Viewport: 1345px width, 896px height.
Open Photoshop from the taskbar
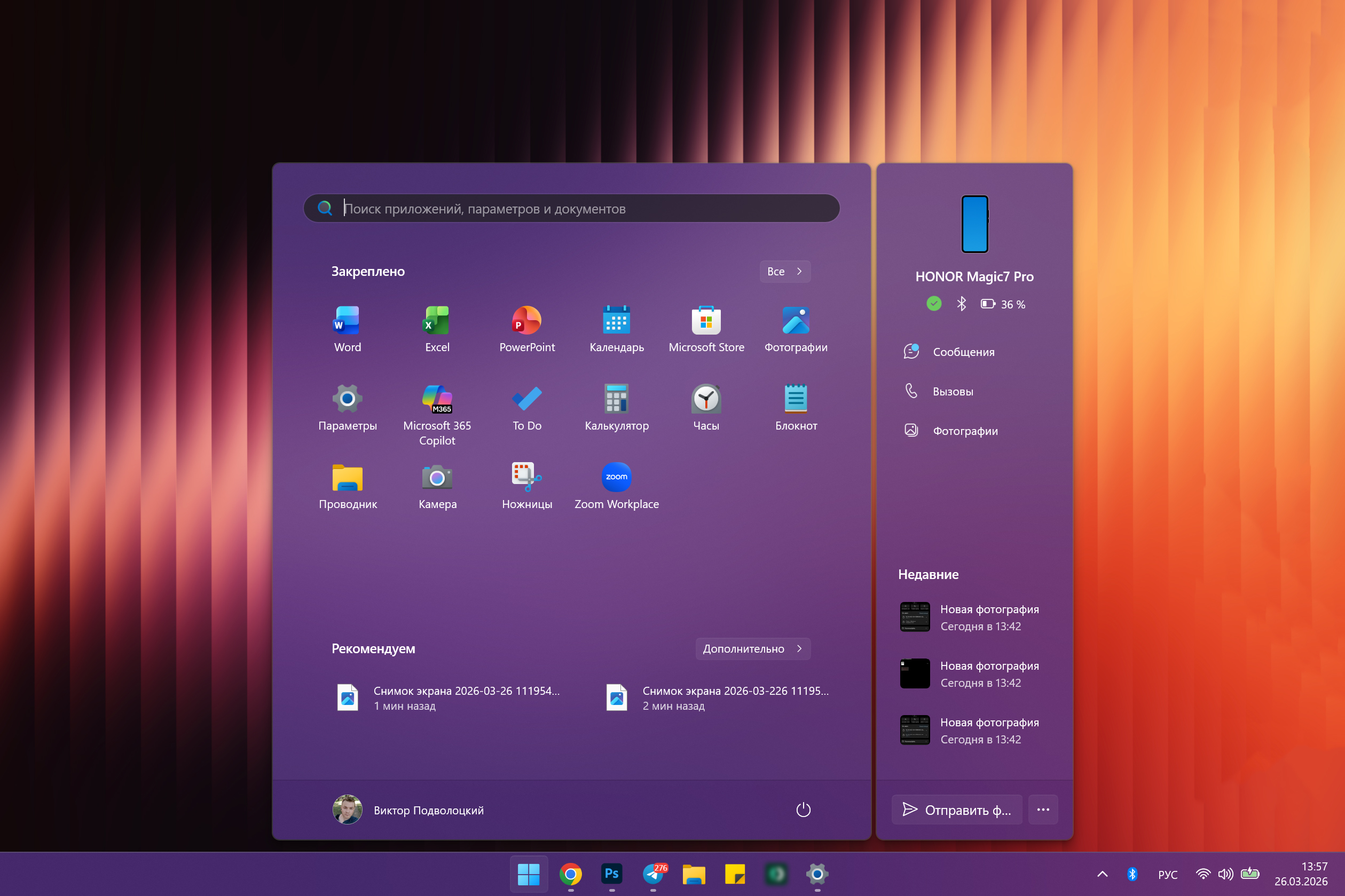coord(611,874)
